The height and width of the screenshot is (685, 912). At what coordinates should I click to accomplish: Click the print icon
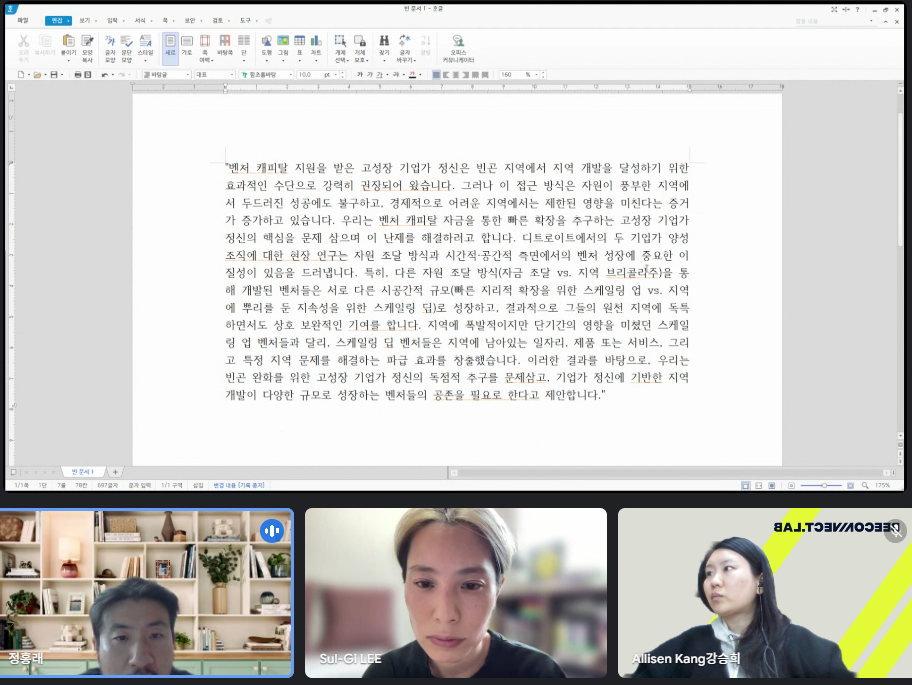point(78,74)
